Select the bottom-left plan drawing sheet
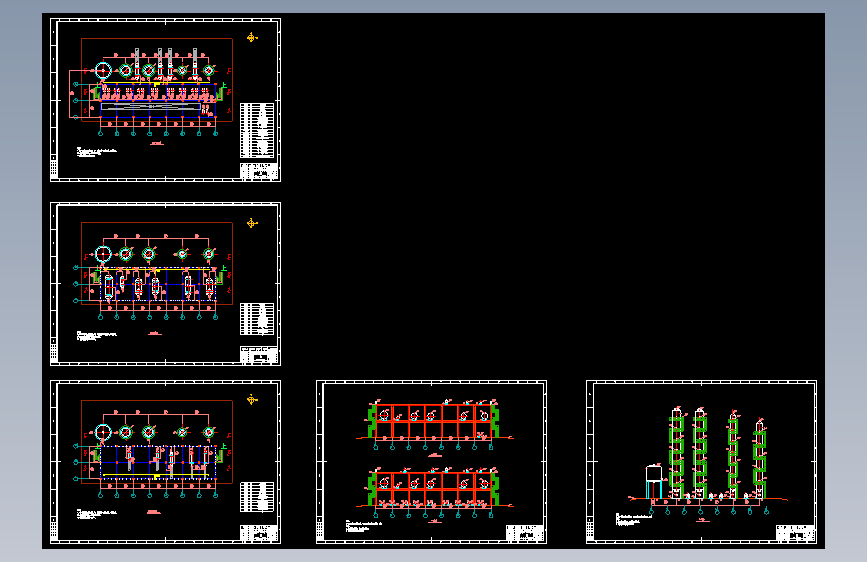Viewport: 867px width, 562px height. [165, 462]
